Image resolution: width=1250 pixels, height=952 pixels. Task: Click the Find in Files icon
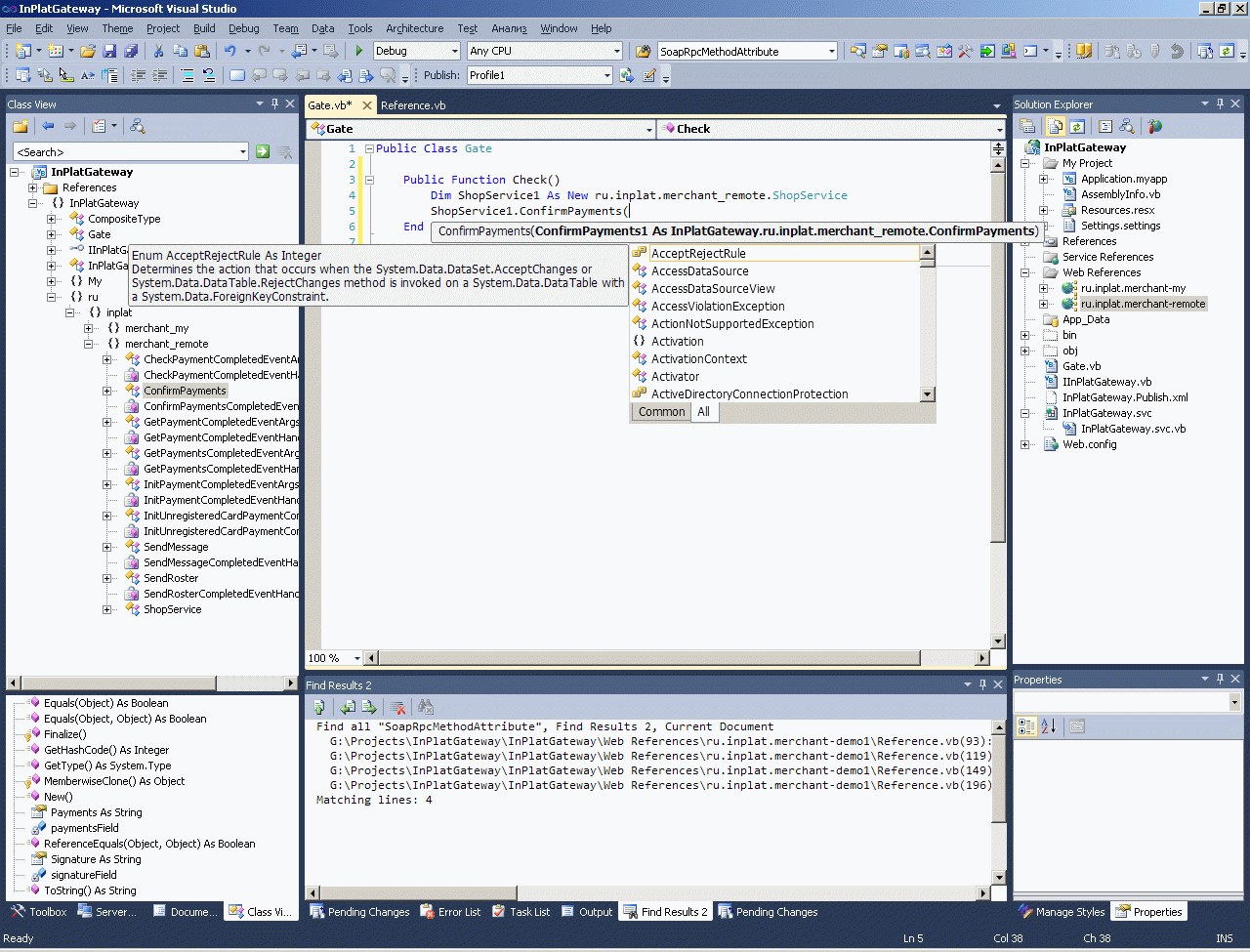pyautogui.click(x=643, y=51)
